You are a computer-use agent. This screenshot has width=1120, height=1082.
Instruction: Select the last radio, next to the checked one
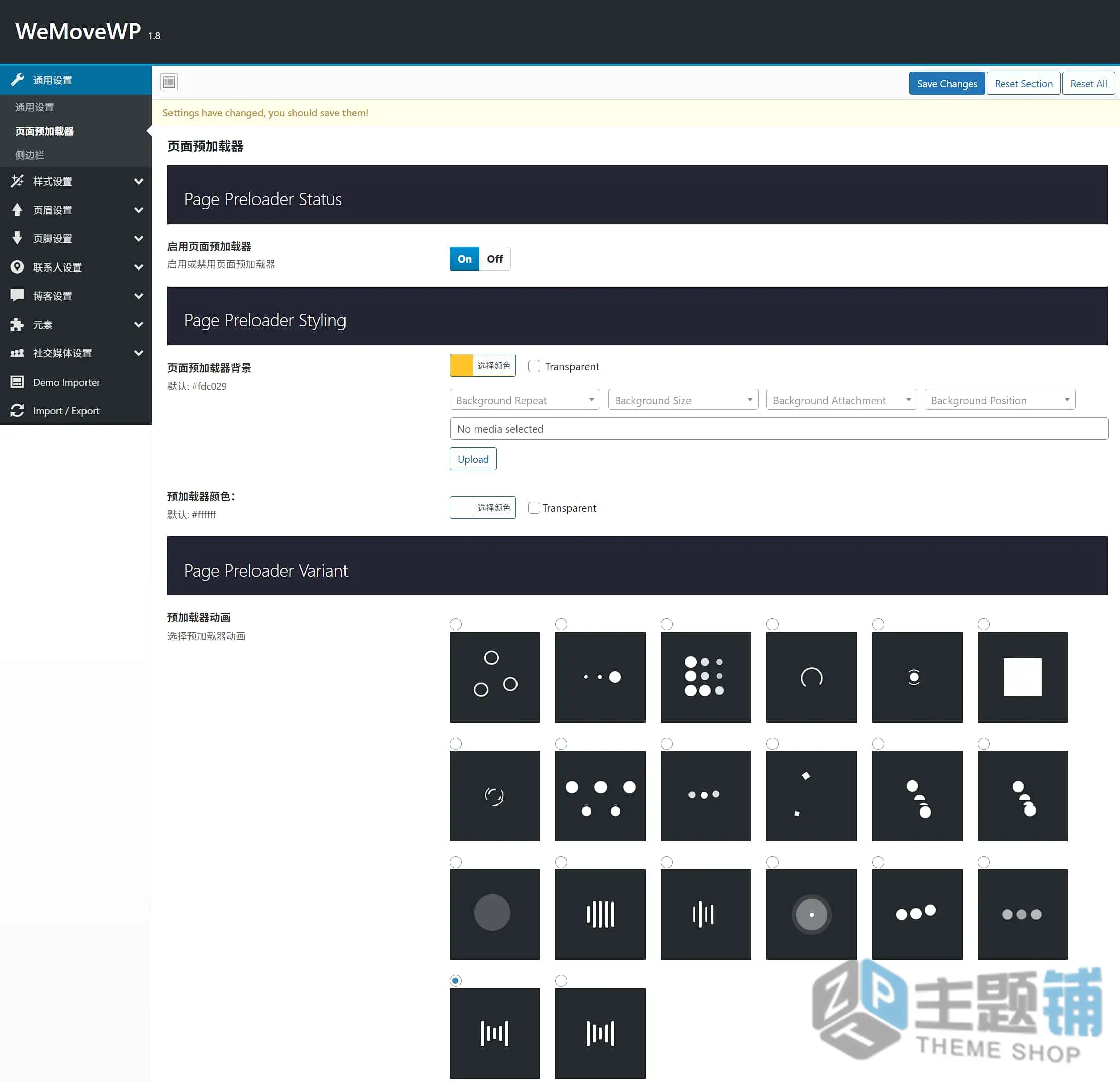click(x=561, y=981)
